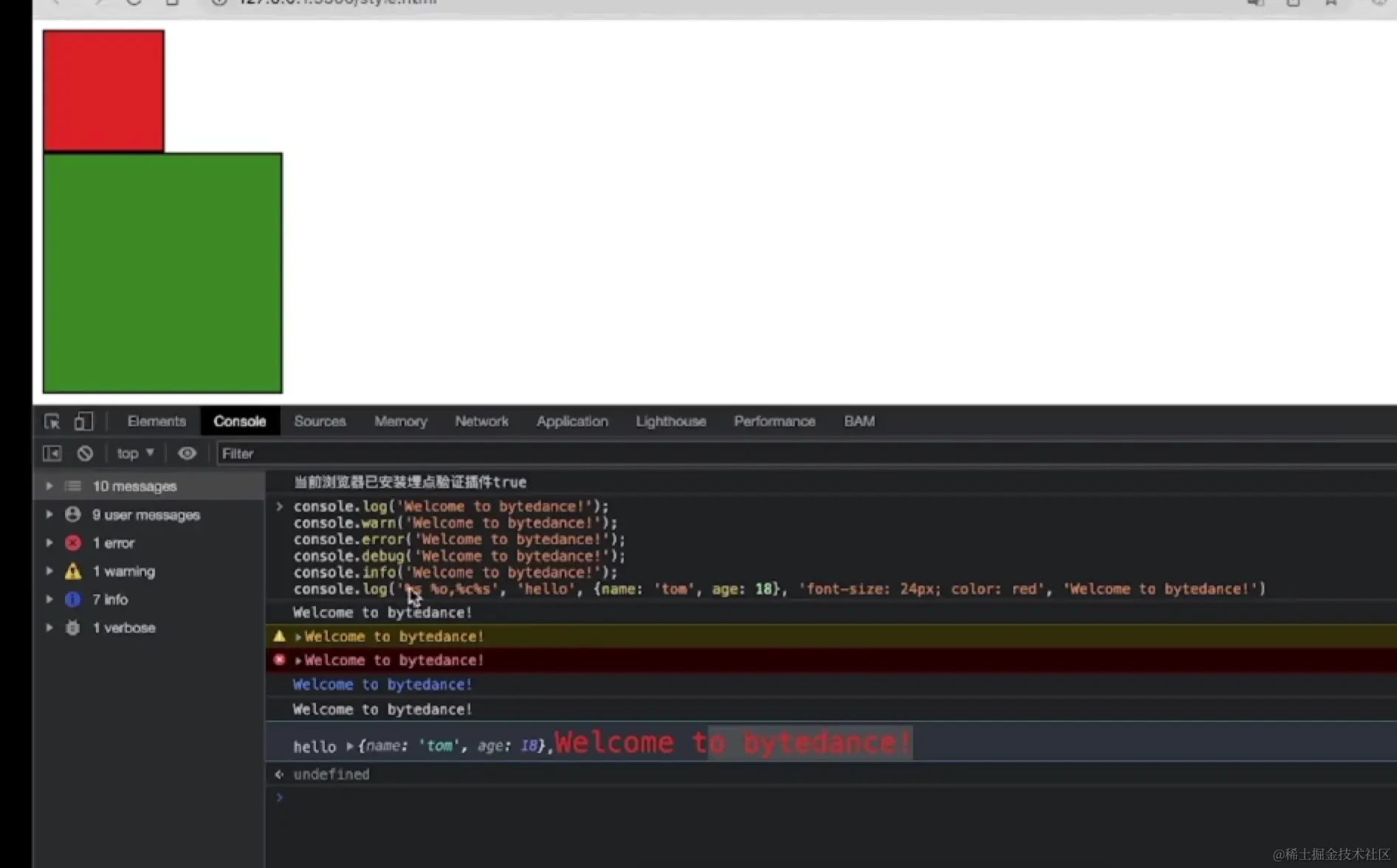Image resolution: width=1397 pixels, height=868 pixels.
Task: Clear console with the ban icon
Action: coord(85,453)
